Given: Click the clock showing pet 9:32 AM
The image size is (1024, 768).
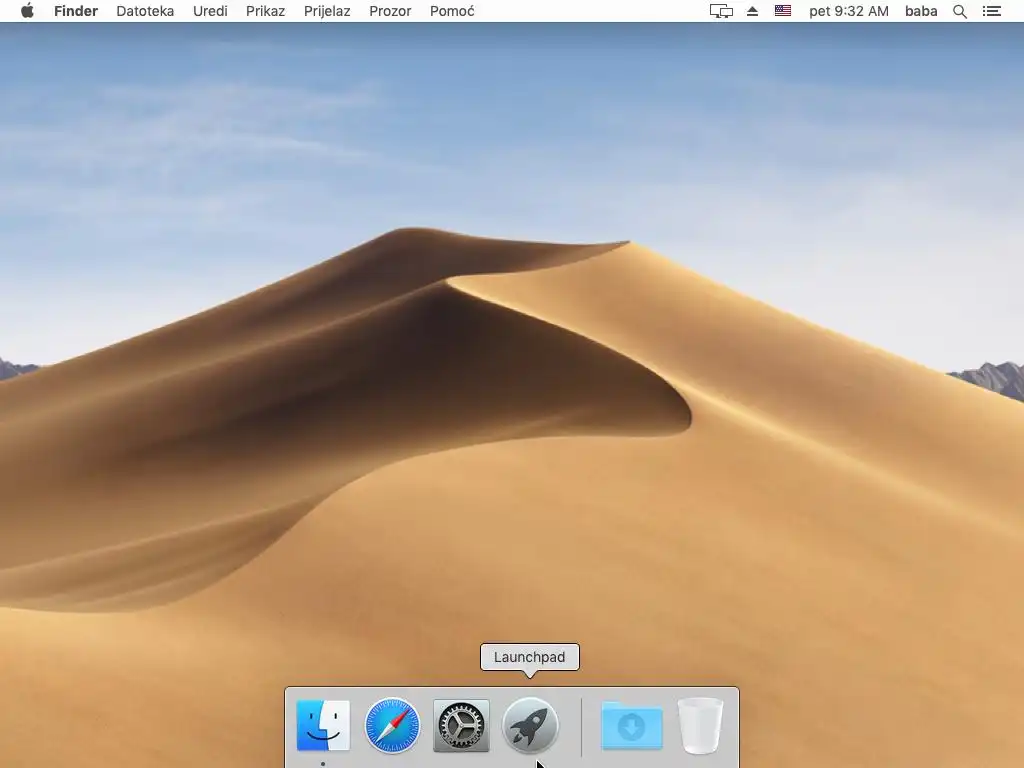Looking at the screenshot, I should 848,11.
